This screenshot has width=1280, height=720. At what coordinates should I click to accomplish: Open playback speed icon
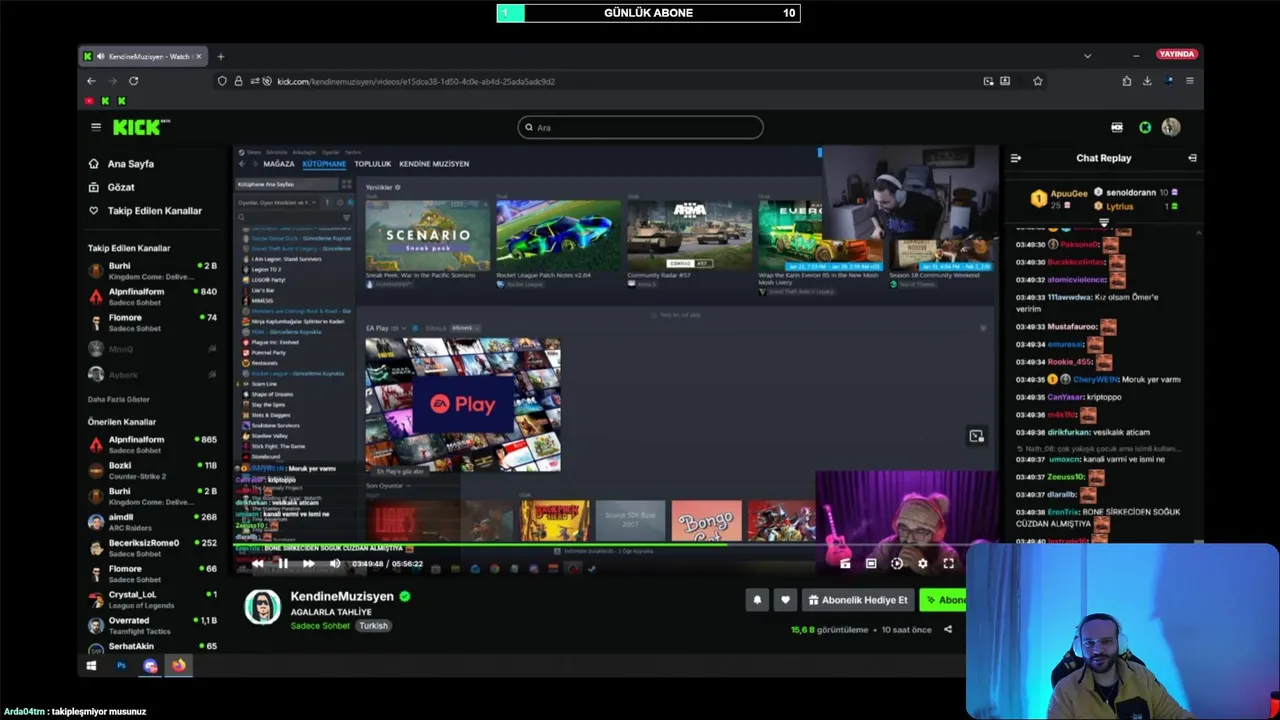pyautogui.click(x=896, y=563)
